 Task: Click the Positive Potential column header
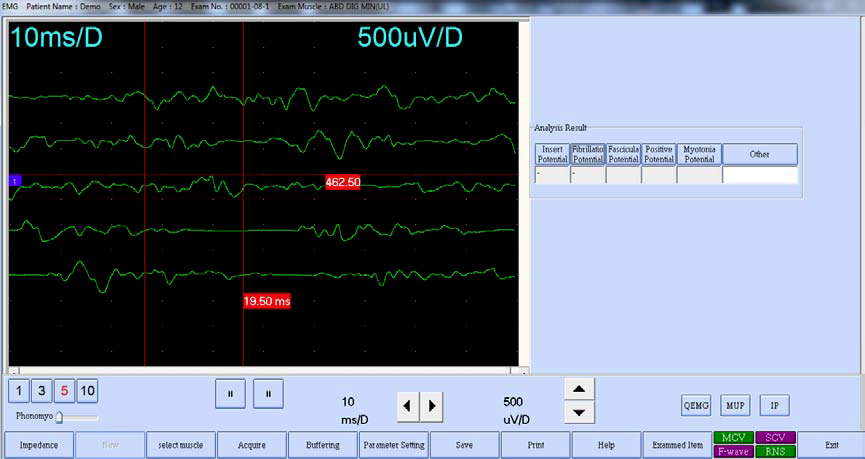point(659,154)
